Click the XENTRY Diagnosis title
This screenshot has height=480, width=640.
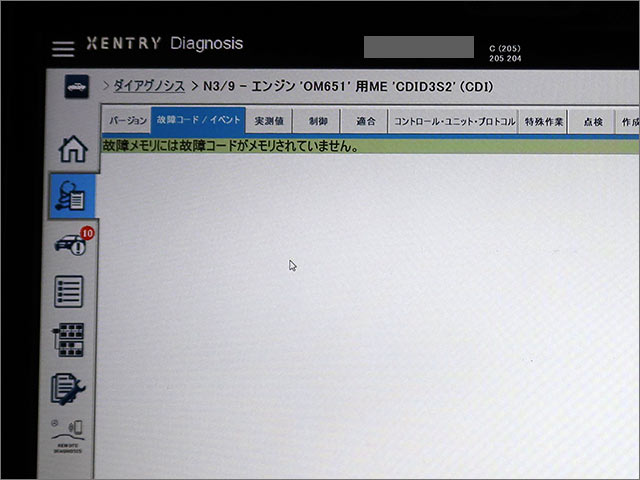click(x=165, y=43)
